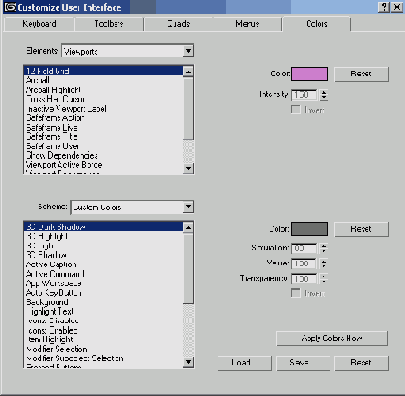Select the Arcball list item
The image size is (405, 396).
point(104,80)
